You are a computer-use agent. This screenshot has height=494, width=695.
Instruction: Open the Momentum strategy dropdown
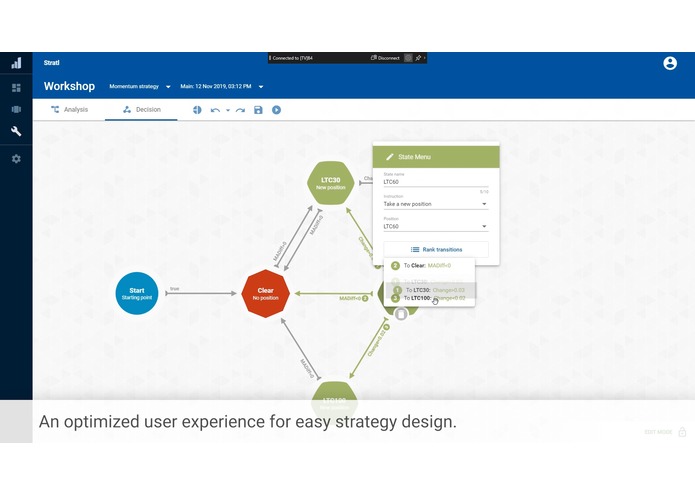click(x=140, y=86)
